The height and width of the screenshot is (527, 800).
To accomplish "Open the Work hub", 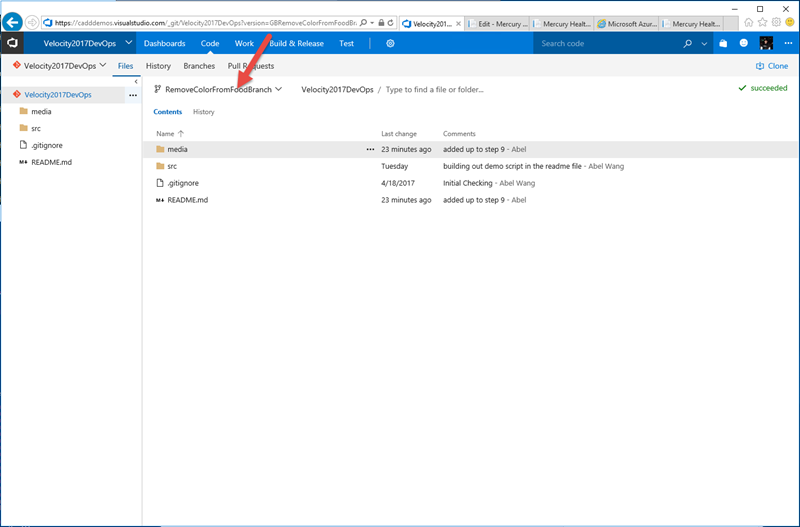I will 244,43.
